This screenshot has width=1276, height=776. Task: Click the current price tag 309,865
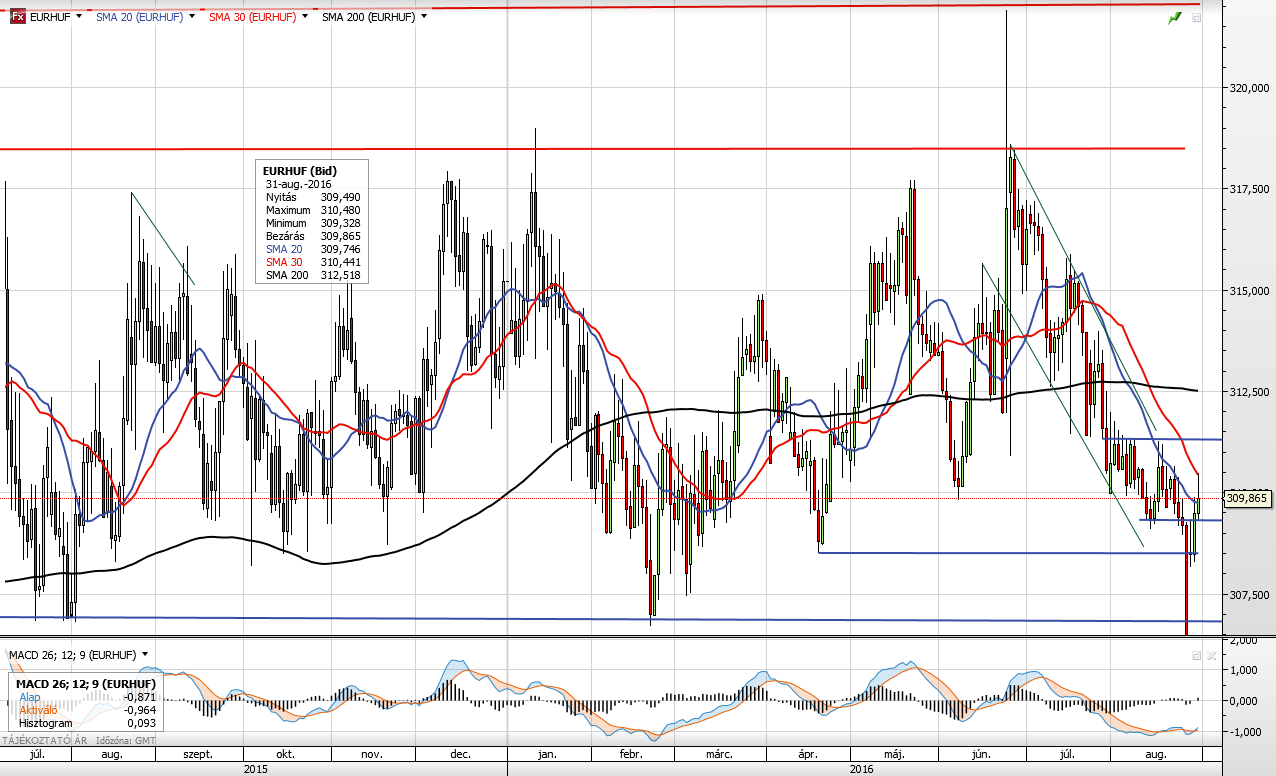[x=1246, y=498]
